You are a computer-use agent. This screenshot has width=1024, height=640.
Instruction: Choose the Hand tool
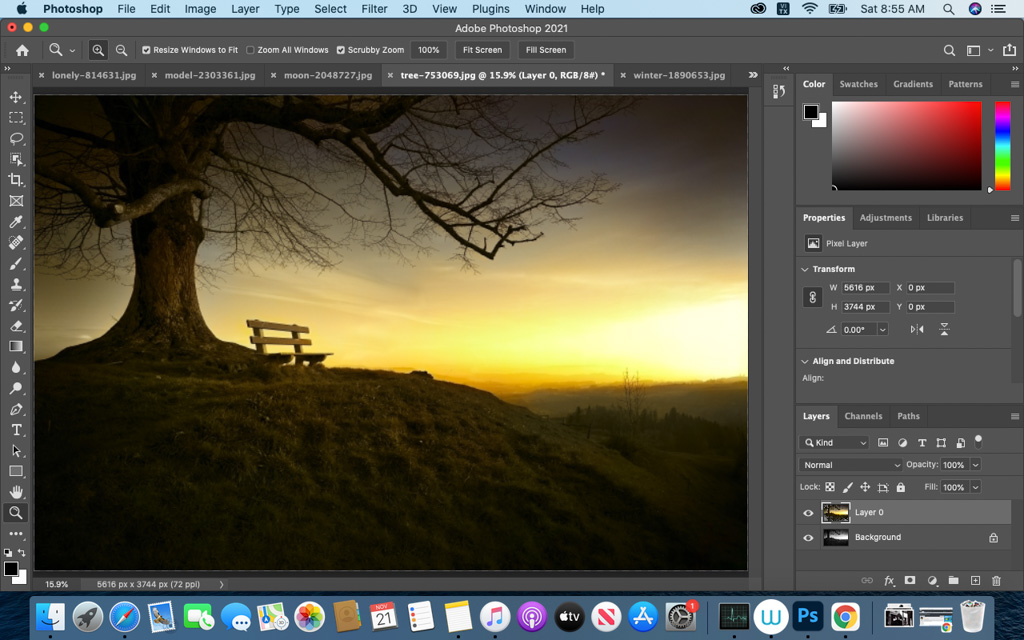pos(16,492)
